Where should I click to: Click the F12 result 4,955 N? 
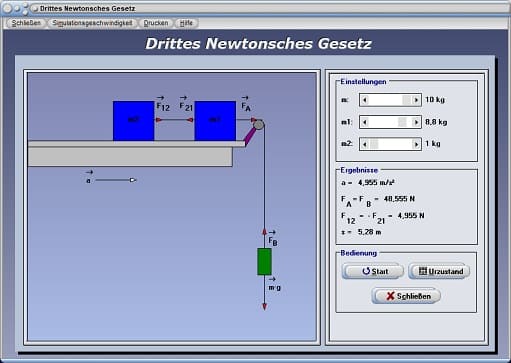pyautogui.click(x=411, y=216)
